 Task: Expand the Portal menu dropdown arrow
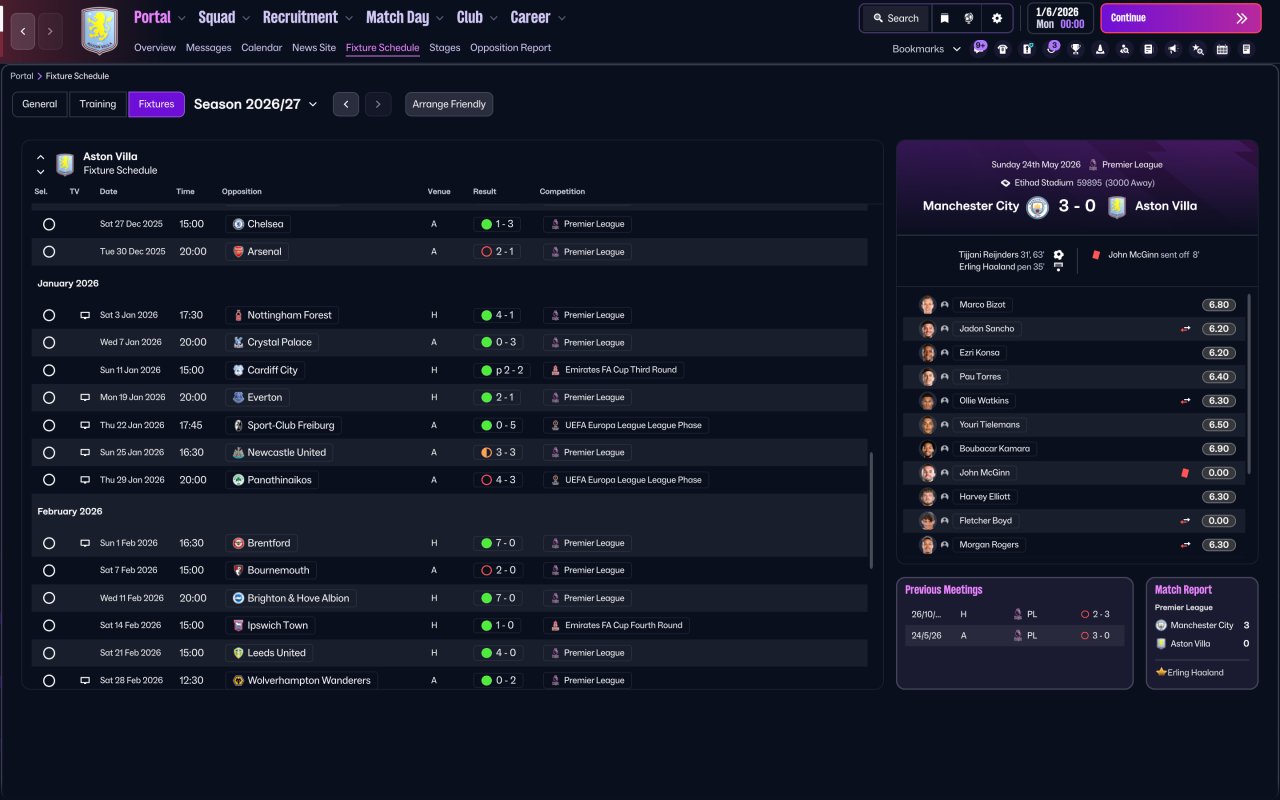click(182, 18)
